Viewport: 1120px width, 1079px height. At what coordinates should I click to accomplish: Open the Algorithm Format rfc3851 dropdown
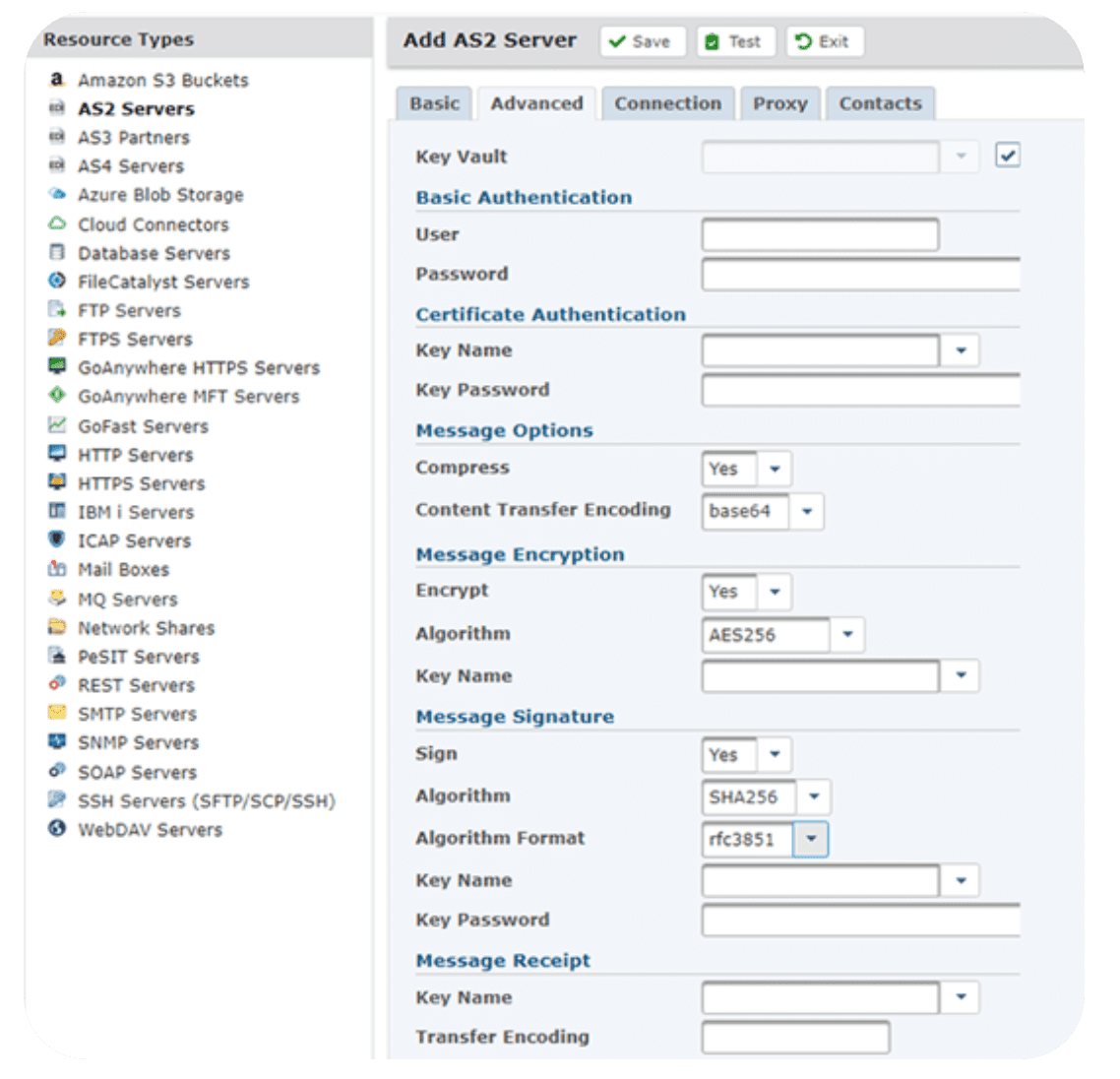point(811,840)
